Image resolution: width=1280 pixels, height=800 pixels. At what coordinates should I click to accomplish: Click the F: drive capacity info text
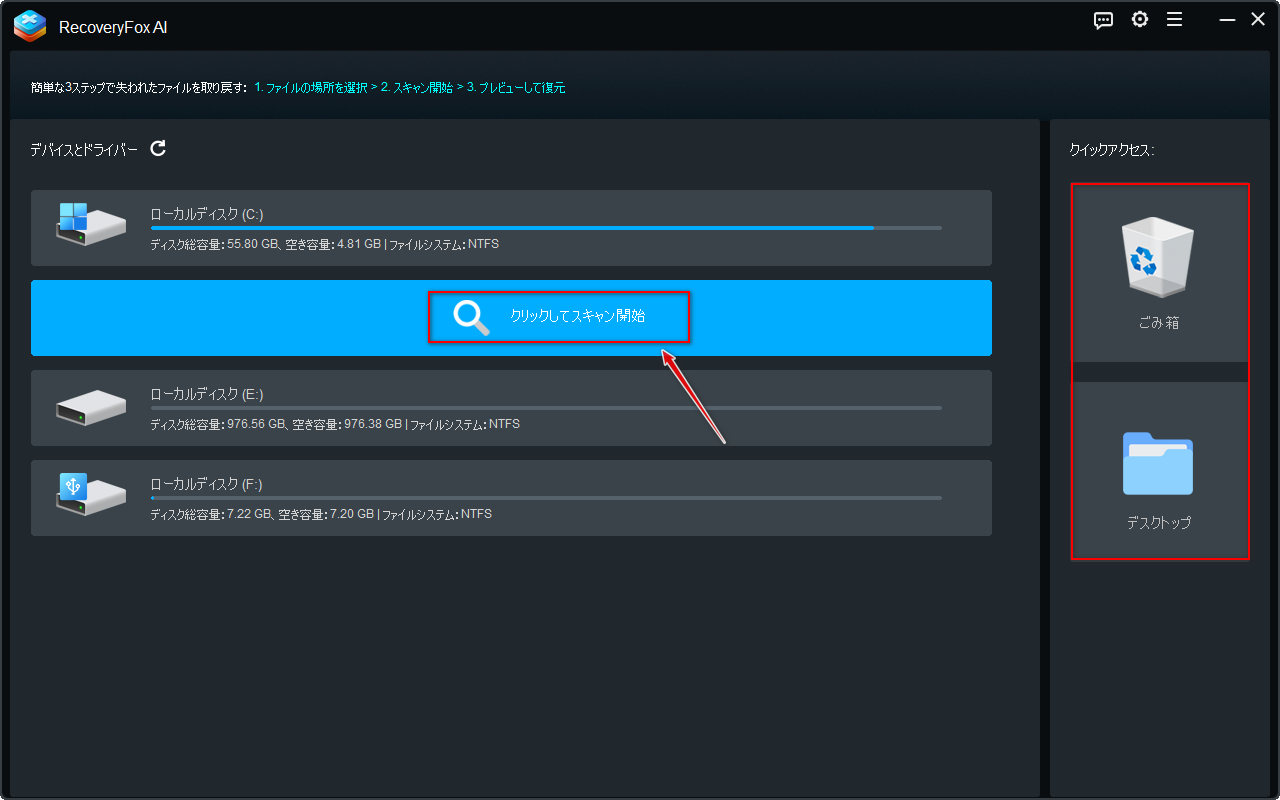(321, 514)
